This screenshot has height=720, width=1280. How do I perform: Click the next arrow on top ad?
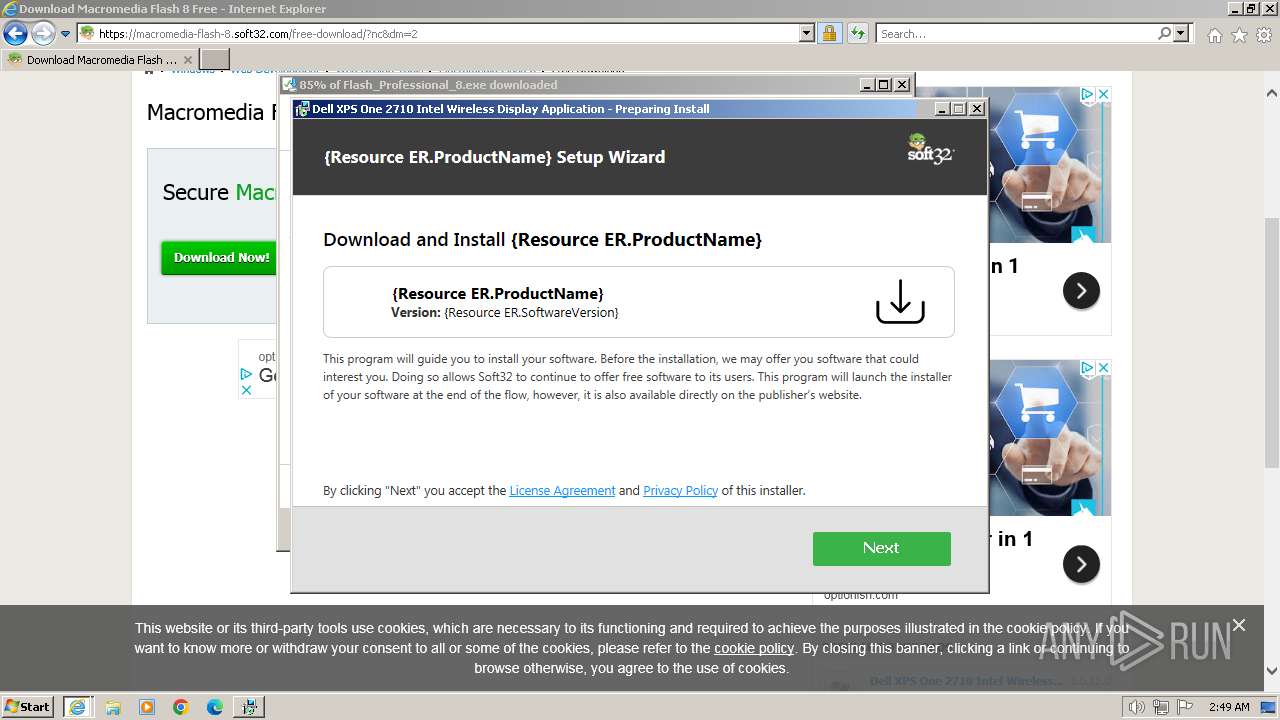coord(1081,290)
